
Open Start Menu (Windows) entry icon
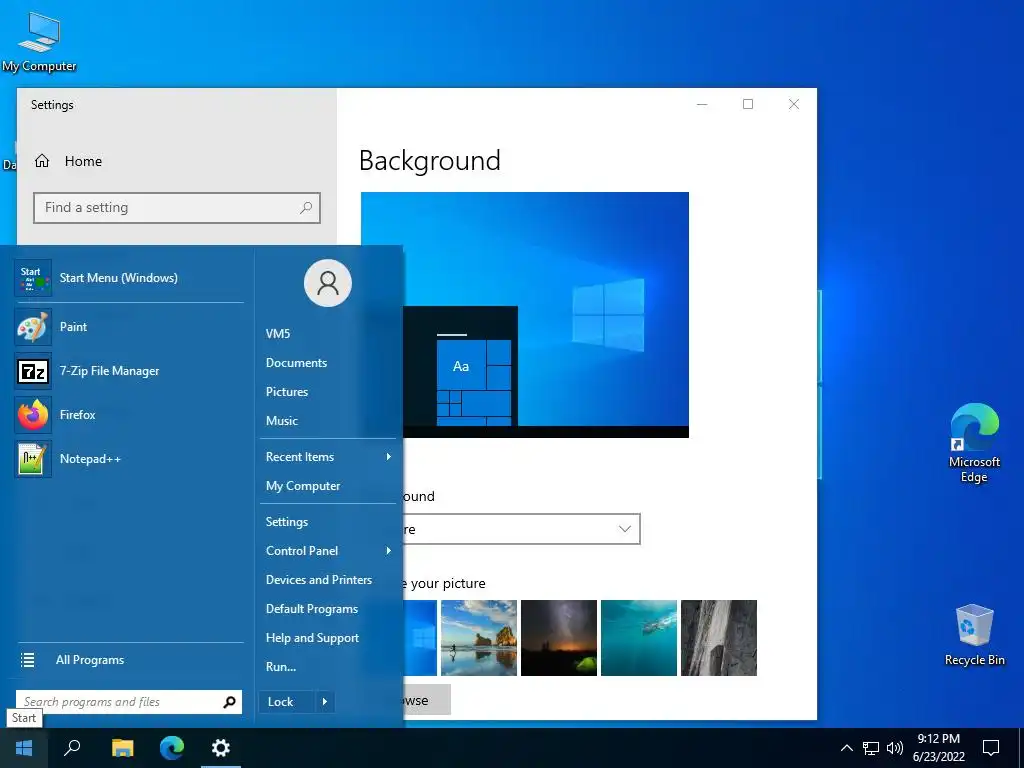point(33,278)
